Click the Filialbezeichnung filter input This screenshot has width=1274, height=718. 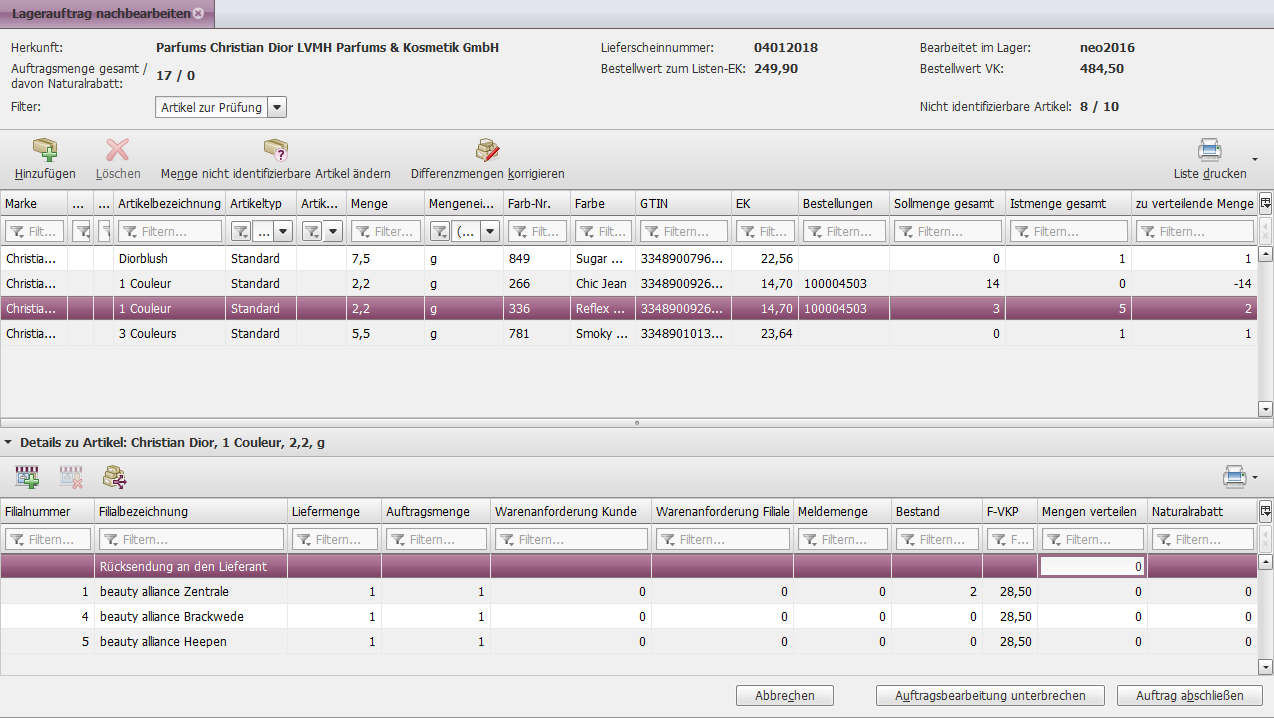coord(190,539)
